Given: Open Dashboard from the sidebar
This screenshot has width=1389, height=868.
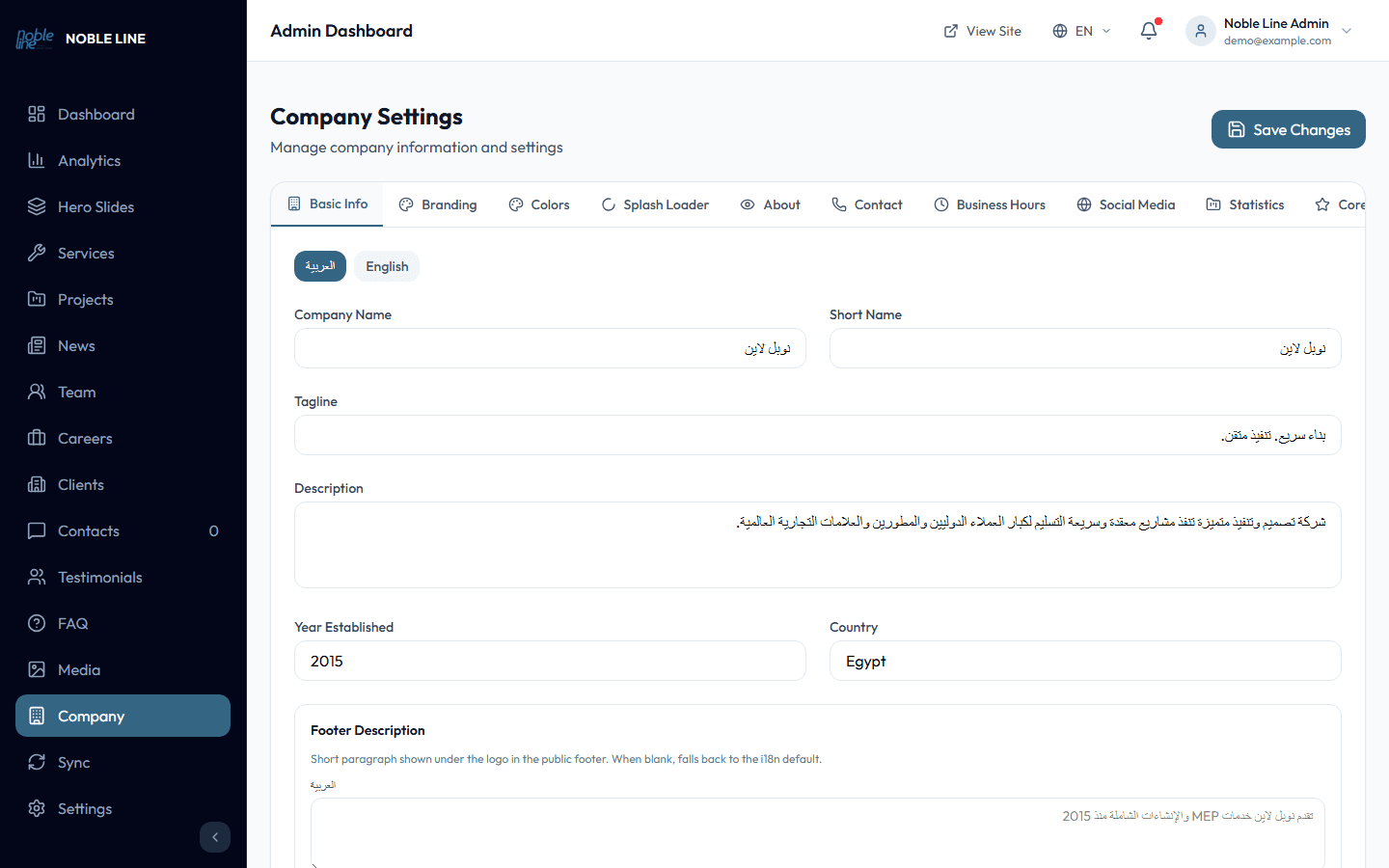Looking at the screenshot, I should [x=123, y=114].
